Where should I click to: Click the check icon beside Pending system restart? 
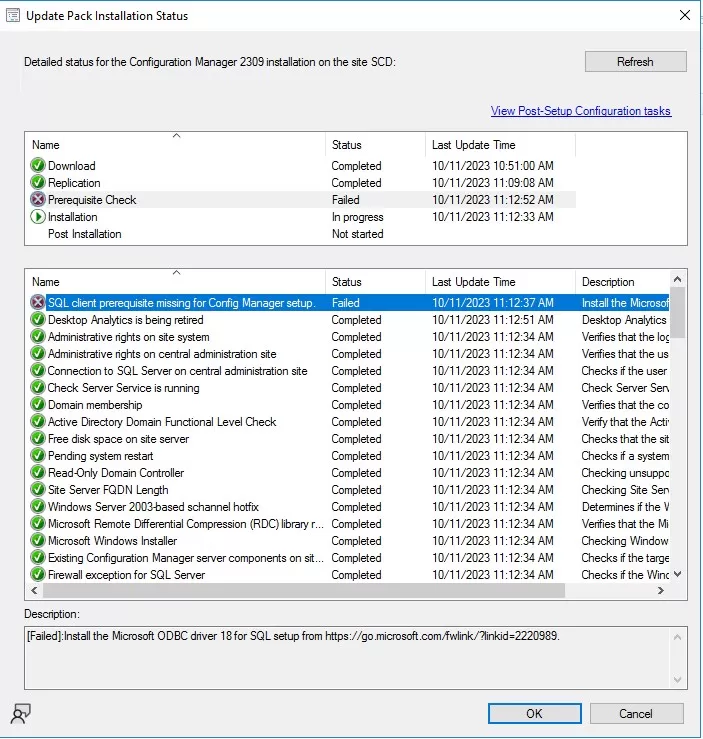[38, 455]
